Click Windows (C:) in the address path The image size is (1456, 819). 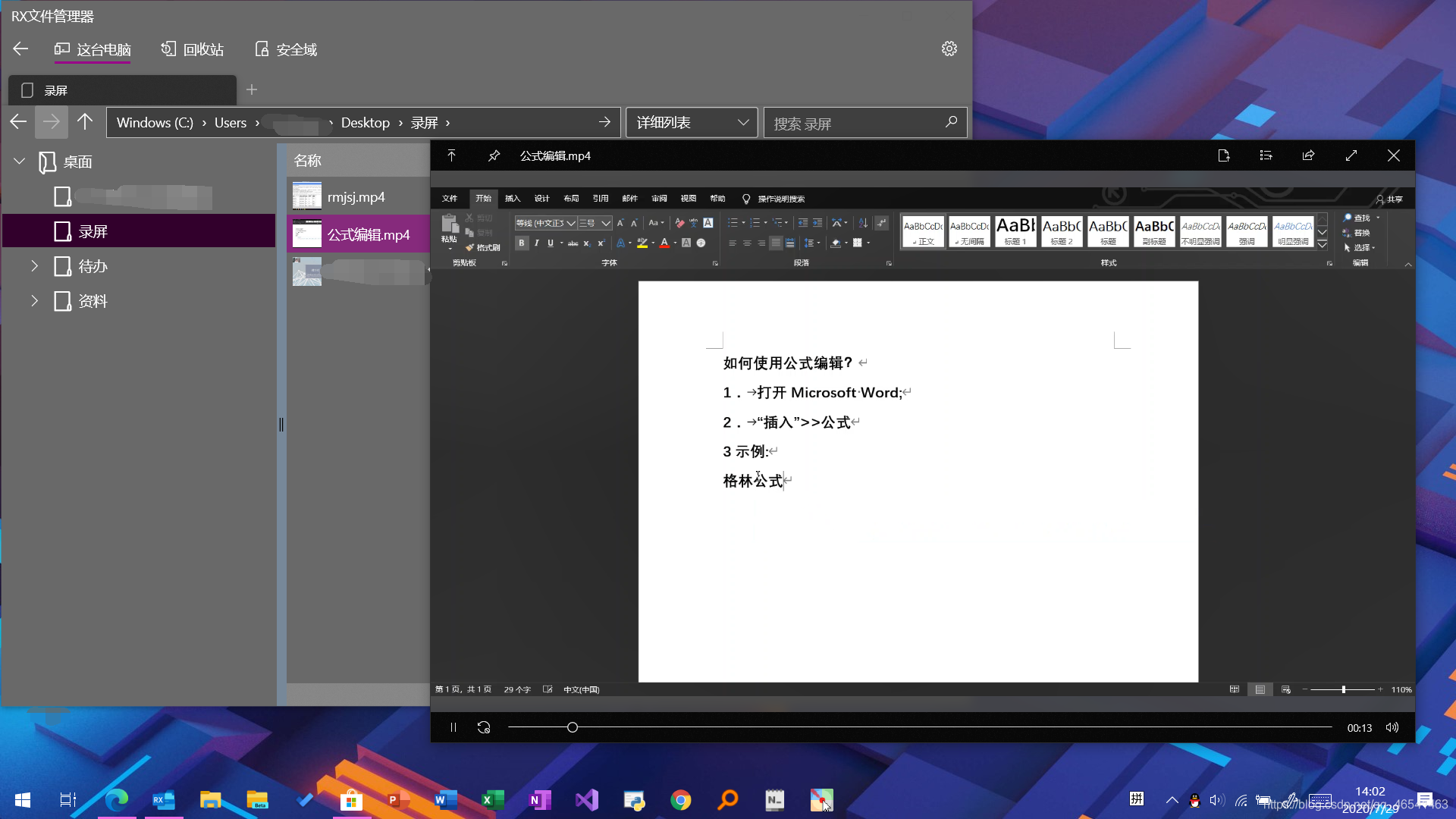[x=155, y=123]
